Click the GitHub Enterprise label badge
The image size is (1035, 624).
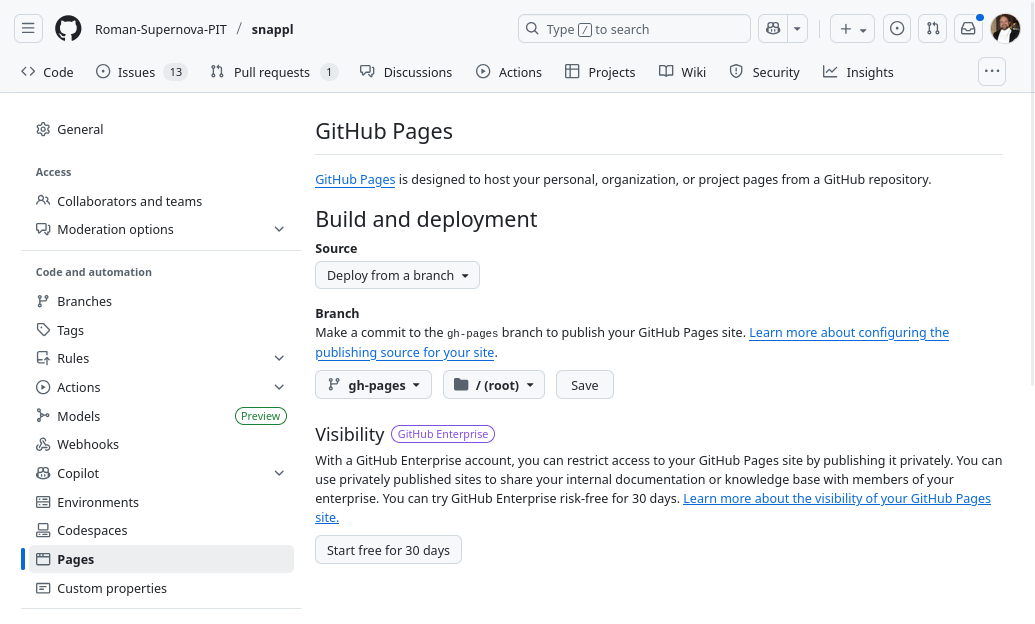[x=443, y=434]
